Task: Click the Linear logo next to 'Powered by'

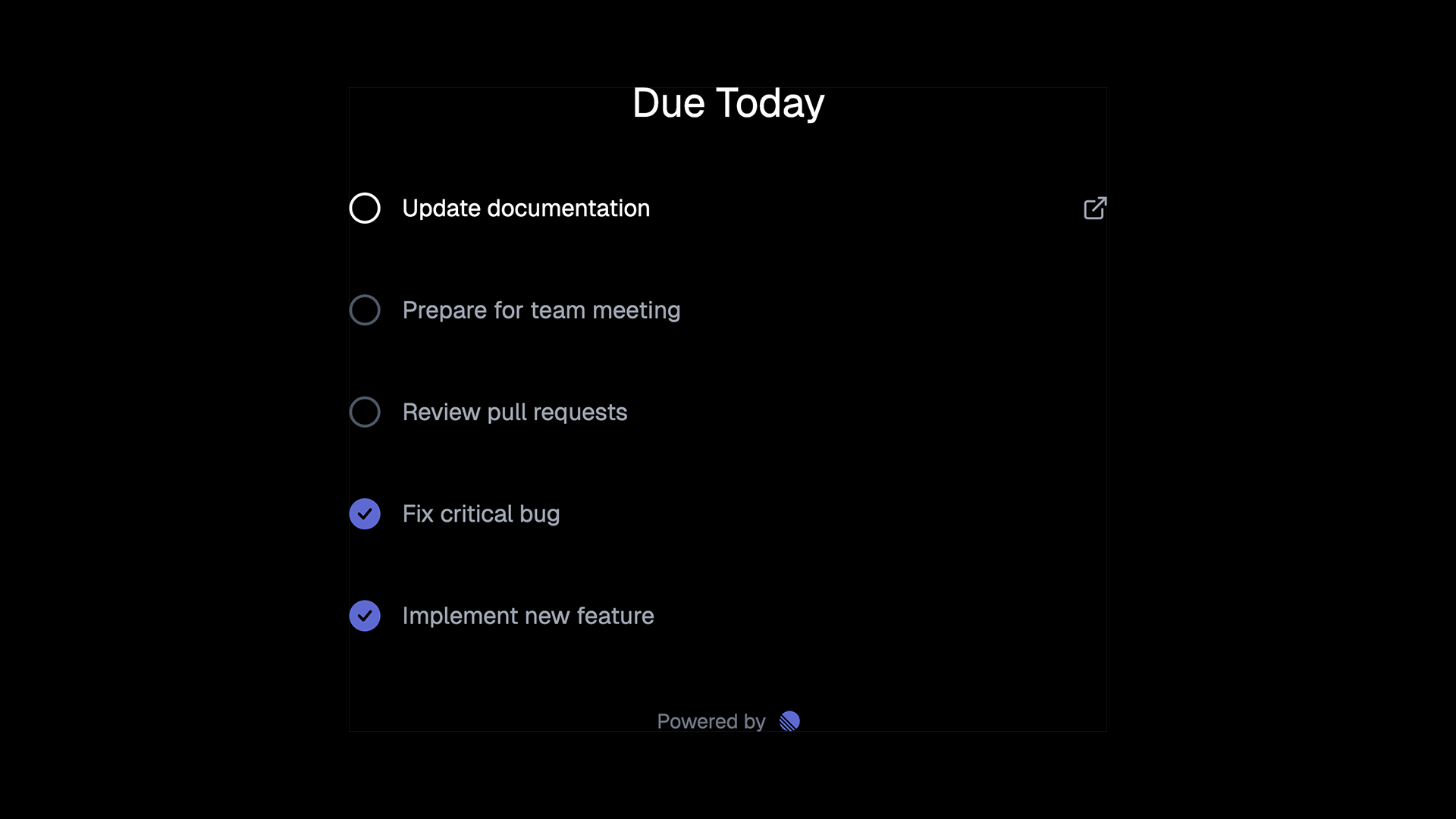Action: click(x=789, y=721)
